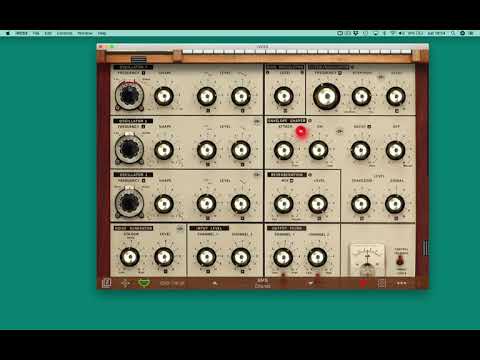Click the small icon beside Oscillator 1 Frequency label

click(144, 73)
